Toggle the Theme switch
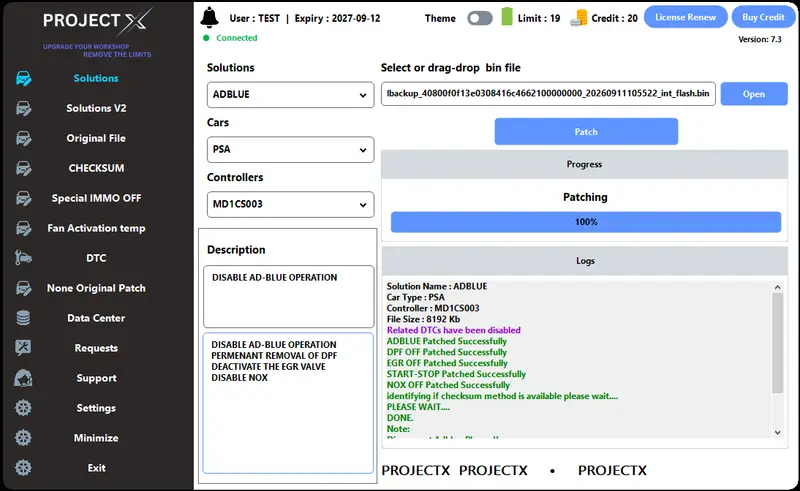Screen dimensions: 800x491 click(x=480, y=18)
